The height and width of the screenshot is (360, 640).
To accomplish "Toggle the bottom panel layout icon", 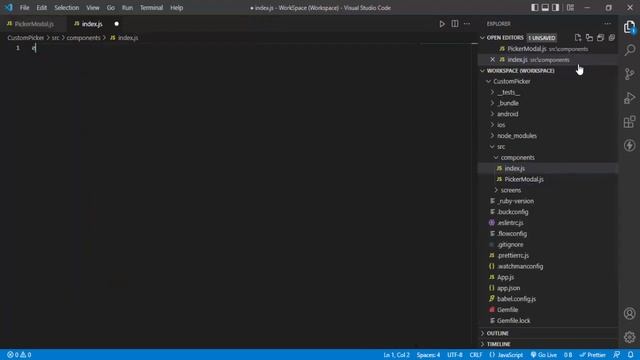I will pos(545,8).
